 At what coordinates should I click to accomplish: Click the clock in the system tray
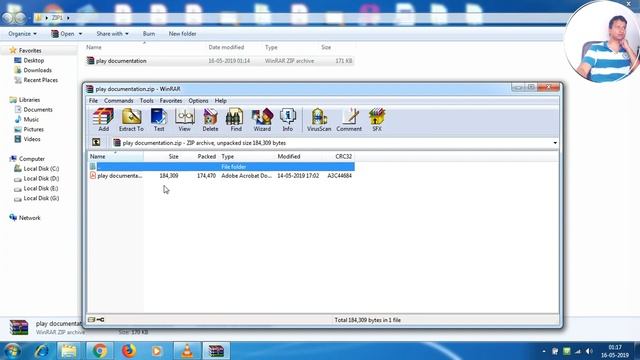615,351
